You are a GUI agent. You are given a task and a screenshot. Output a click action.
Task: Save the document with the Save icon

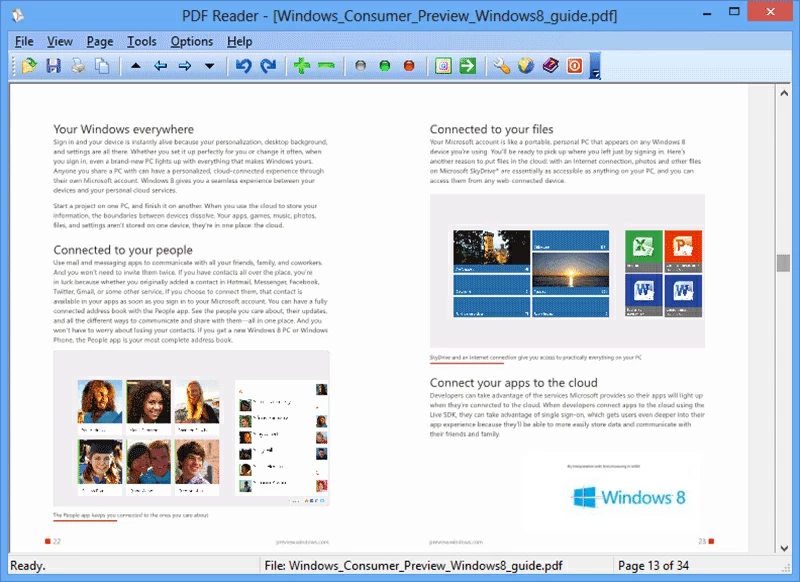[51, 66]
